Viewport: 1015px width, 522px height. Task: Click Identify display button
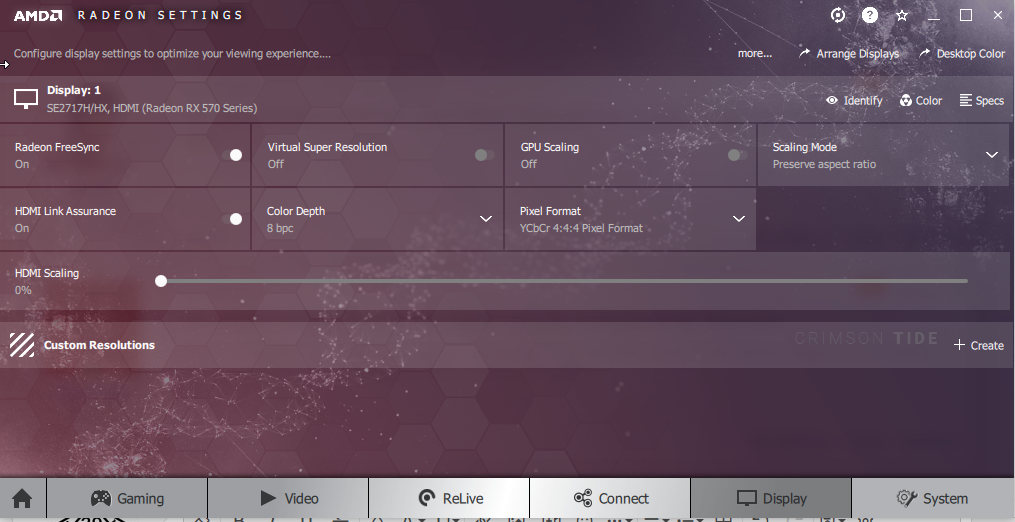point(854,100)
